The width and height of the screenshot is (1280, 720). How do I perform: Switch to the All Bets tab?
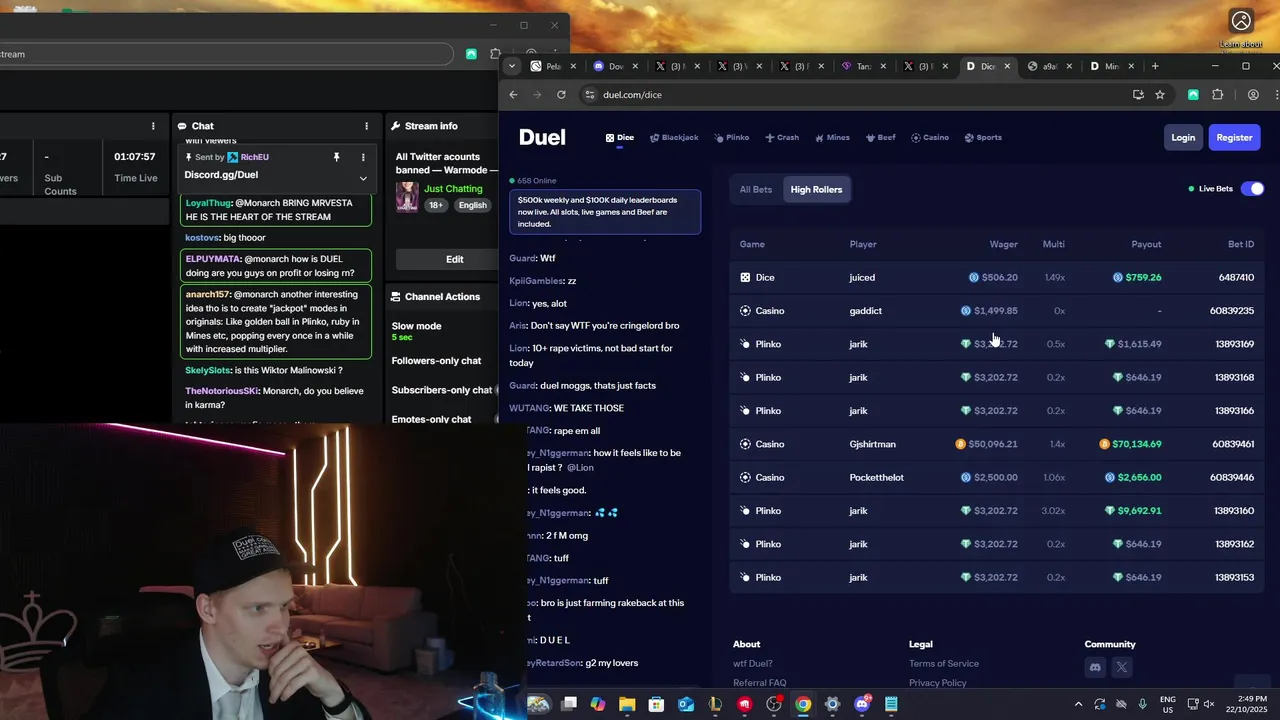[x=756, y=189]
